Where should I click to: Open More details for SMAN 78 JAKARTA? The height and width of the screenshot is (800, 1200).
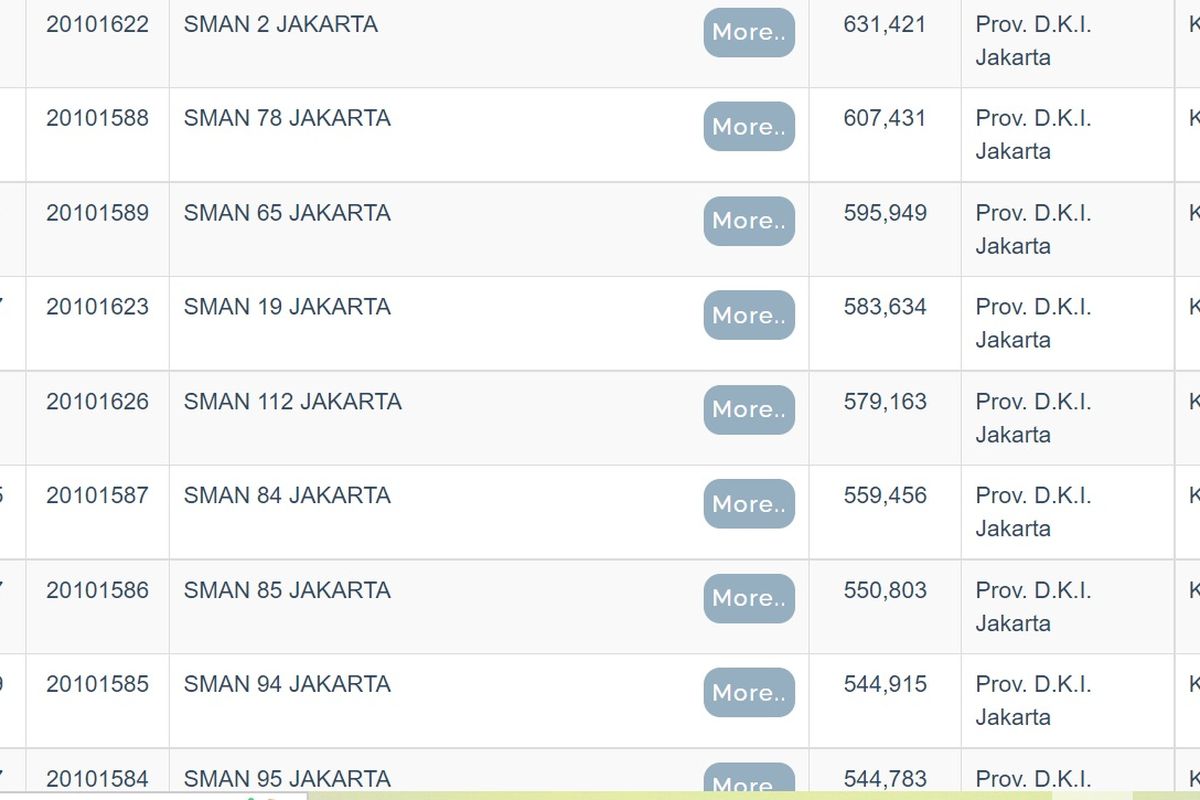(x=749, y=127)
